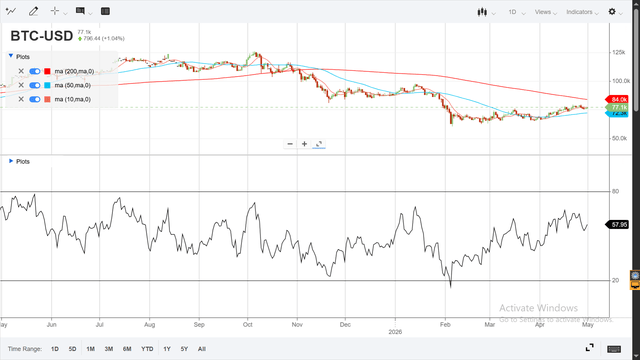The width and height of the screenshot is (640, 360).
Task: Click the 77.1k green price label
Action: (617, 107)
